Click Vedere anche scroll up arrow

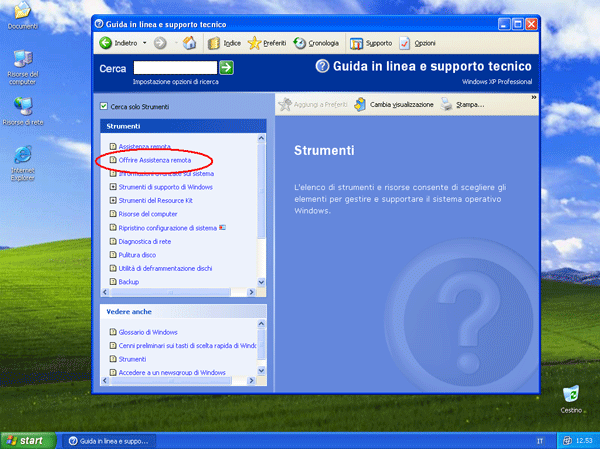pos(261,324)
